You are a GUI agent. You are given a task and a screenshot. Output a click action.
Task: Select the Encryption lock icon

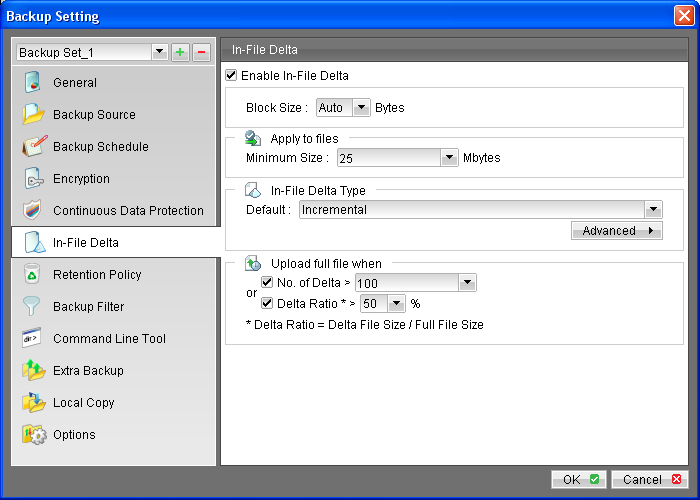coord(34,179)
